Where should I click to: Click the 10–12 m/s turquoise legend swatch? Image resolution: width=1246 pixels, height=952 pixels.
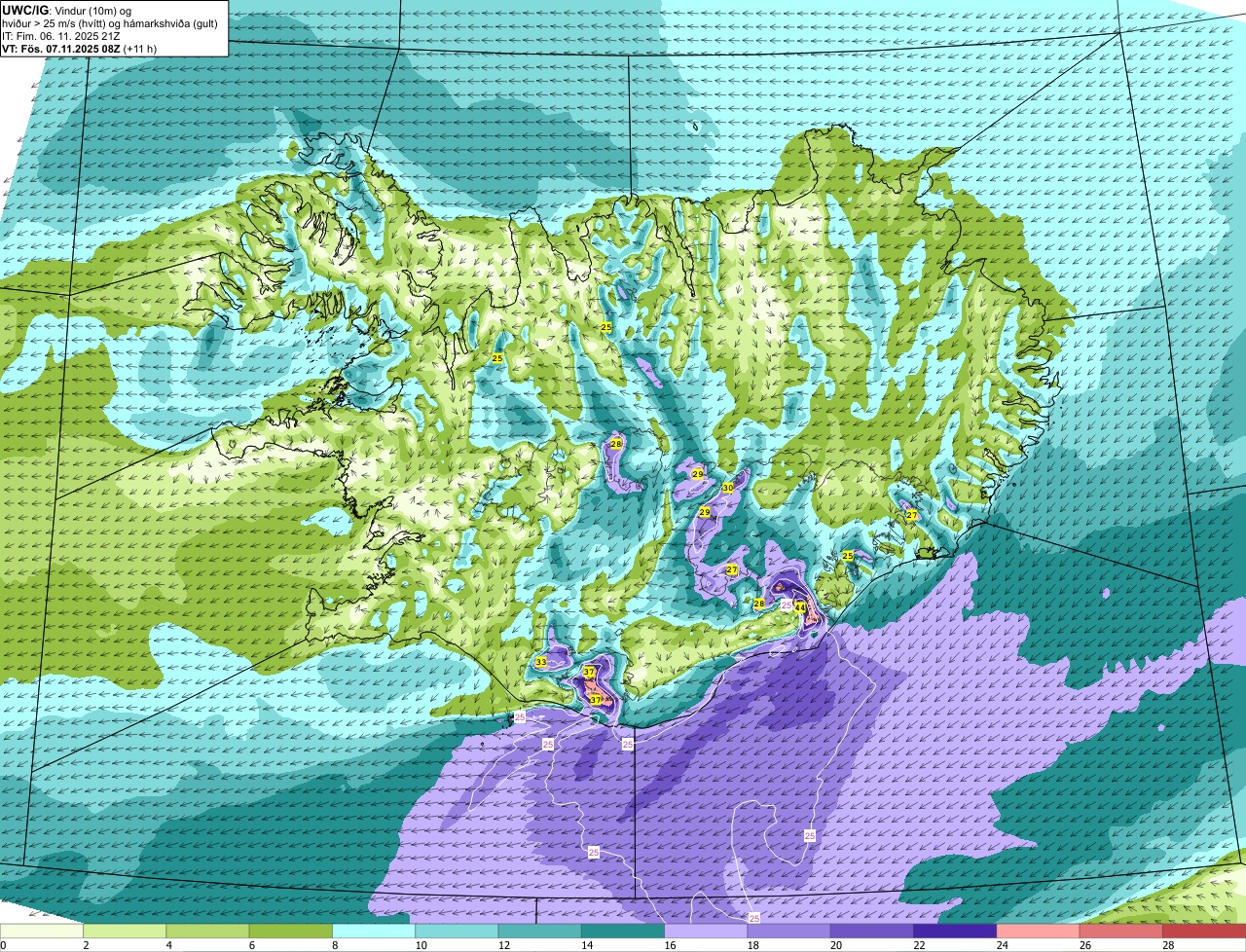(457, 932)
